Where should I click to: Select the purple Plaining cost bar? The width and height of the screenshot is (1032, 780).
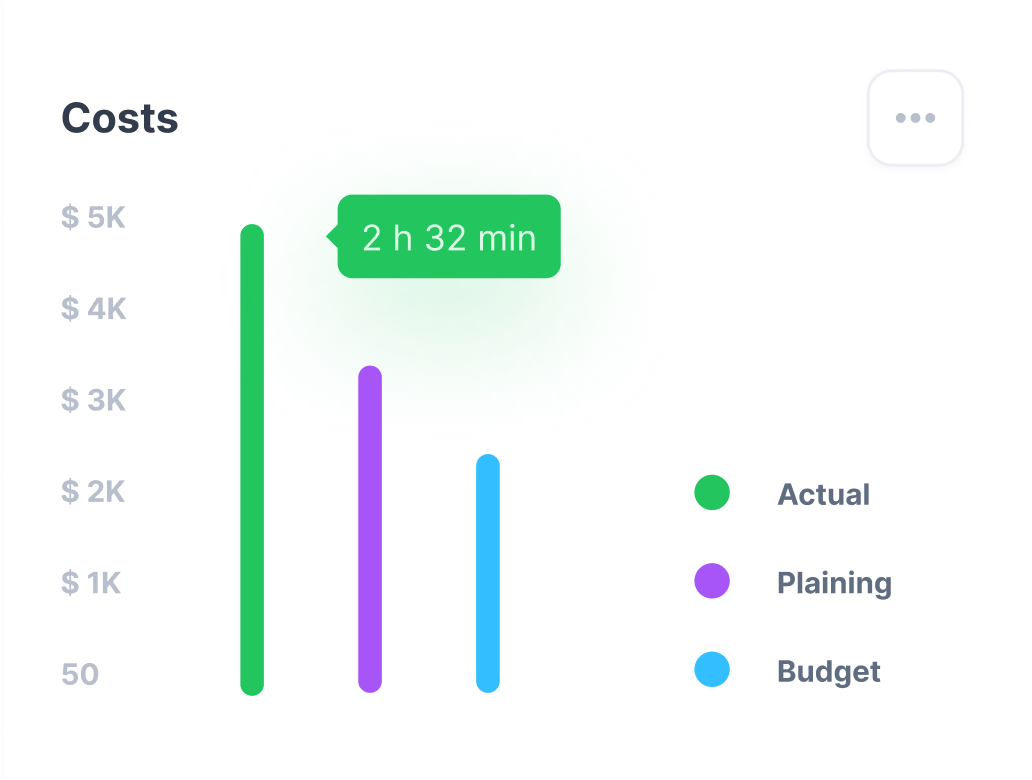click(370, 530)
